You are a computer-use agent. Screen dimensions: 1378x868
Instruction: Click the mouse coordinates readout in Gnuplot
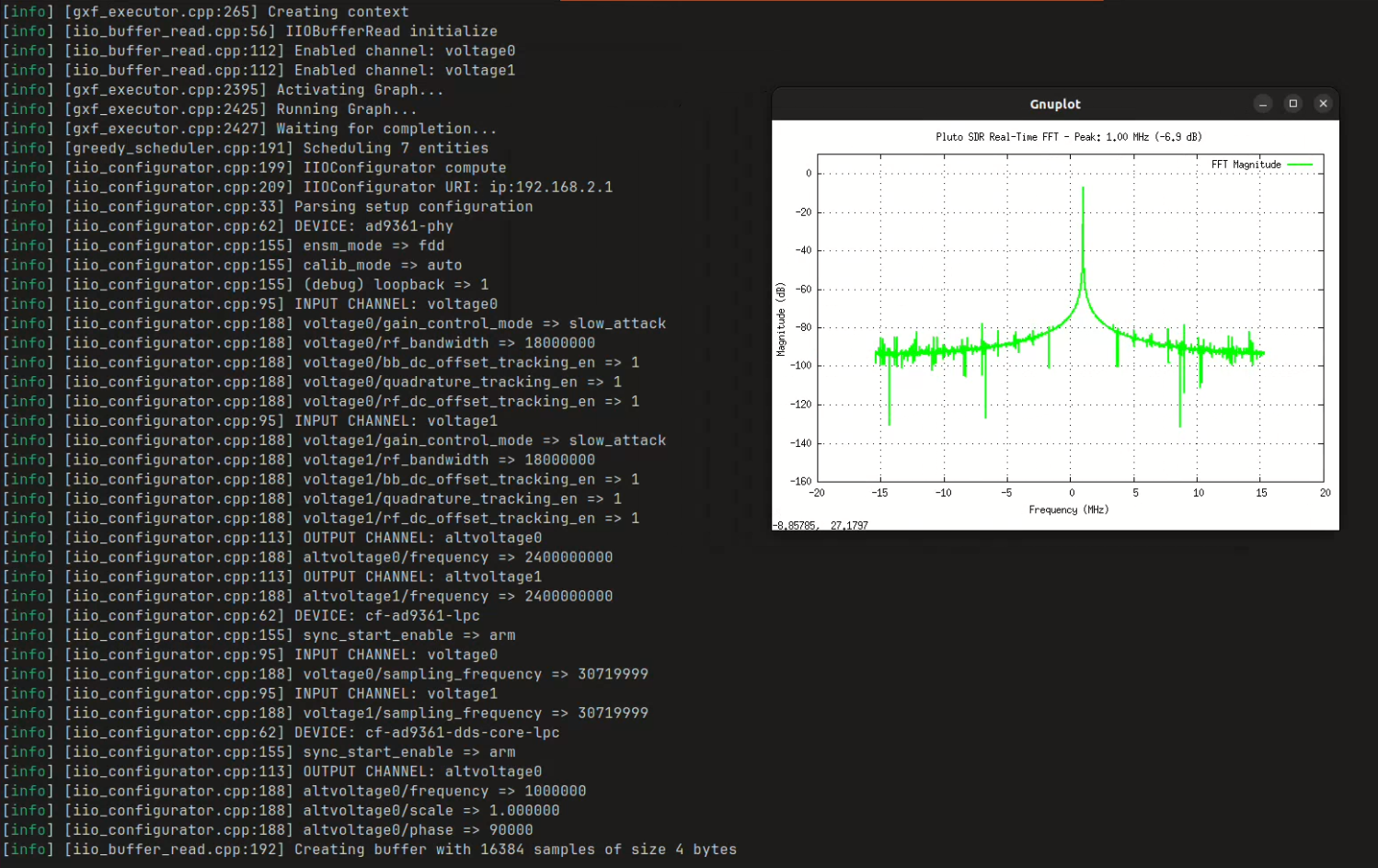point(821,525)
